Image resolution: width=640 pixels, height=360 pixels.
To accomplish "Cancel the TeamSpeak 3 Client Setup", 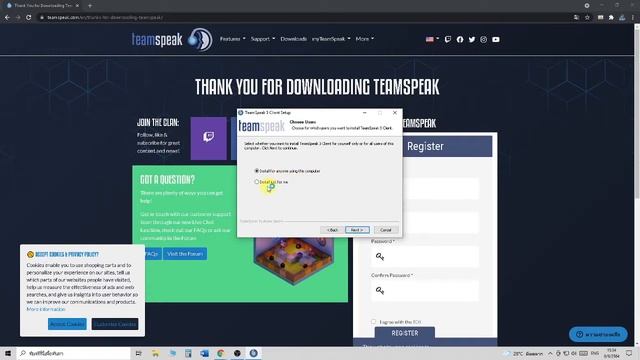I will coord(386,230).
